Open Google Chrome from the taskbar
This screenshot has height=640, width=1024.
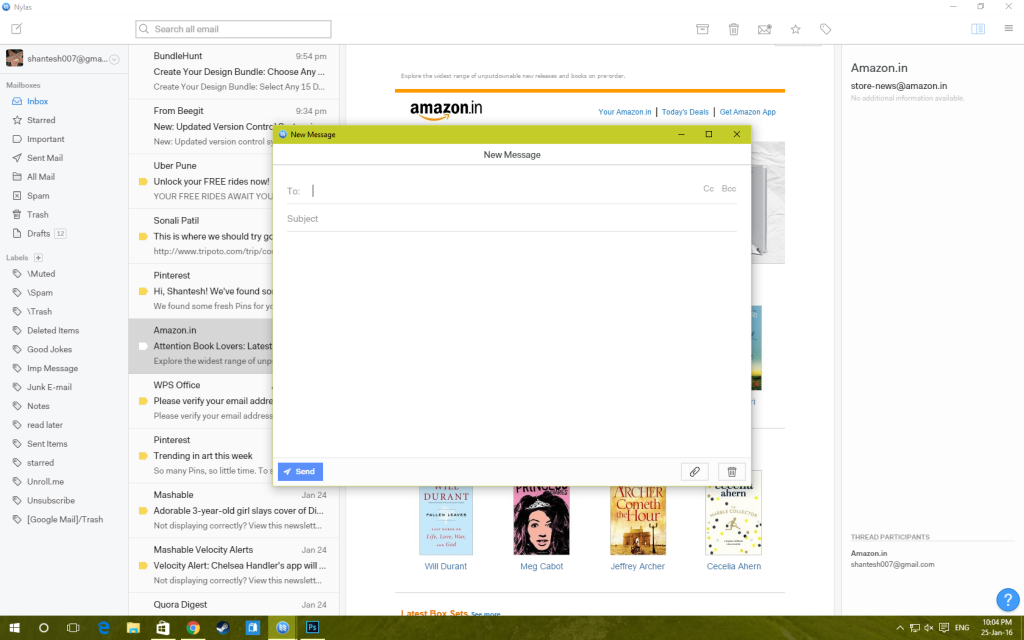193,628
